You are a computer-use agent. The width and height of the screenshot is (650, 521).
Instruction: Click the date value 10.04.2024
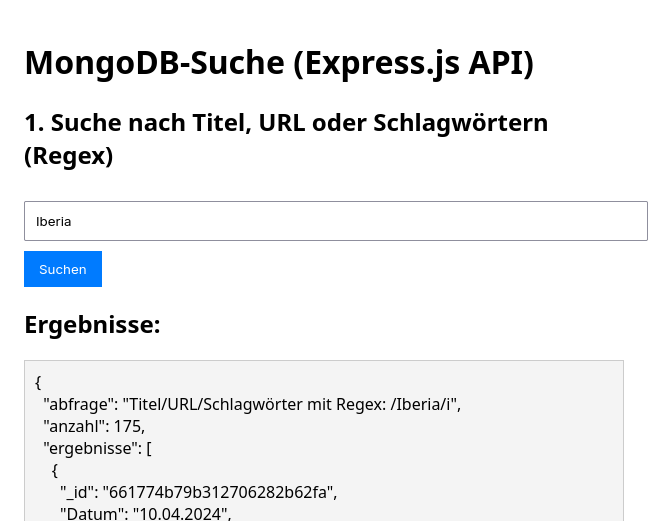[180, 514]
